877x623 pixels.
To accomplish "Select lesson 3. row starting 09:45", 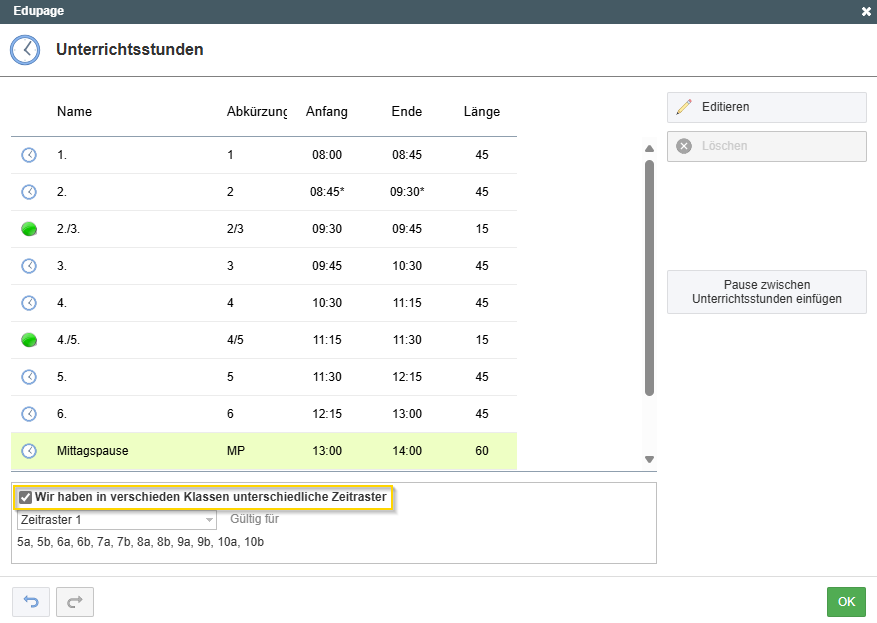I will [264, 266].
